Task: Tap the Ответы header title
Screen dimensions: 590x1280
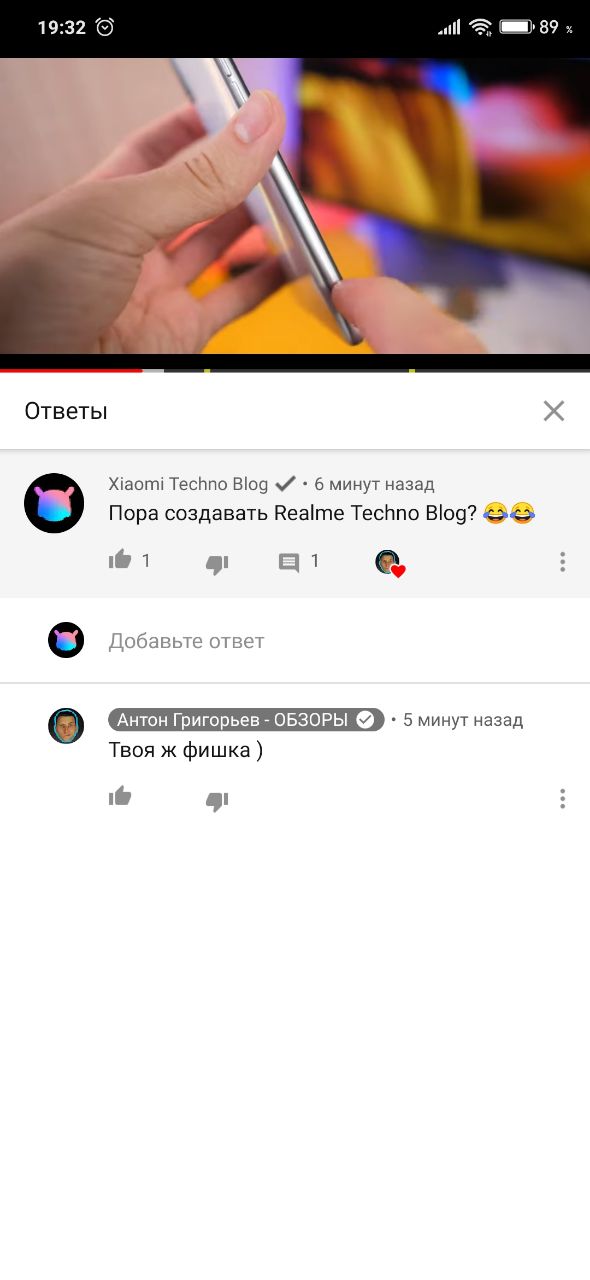Action: coord(66,411)
